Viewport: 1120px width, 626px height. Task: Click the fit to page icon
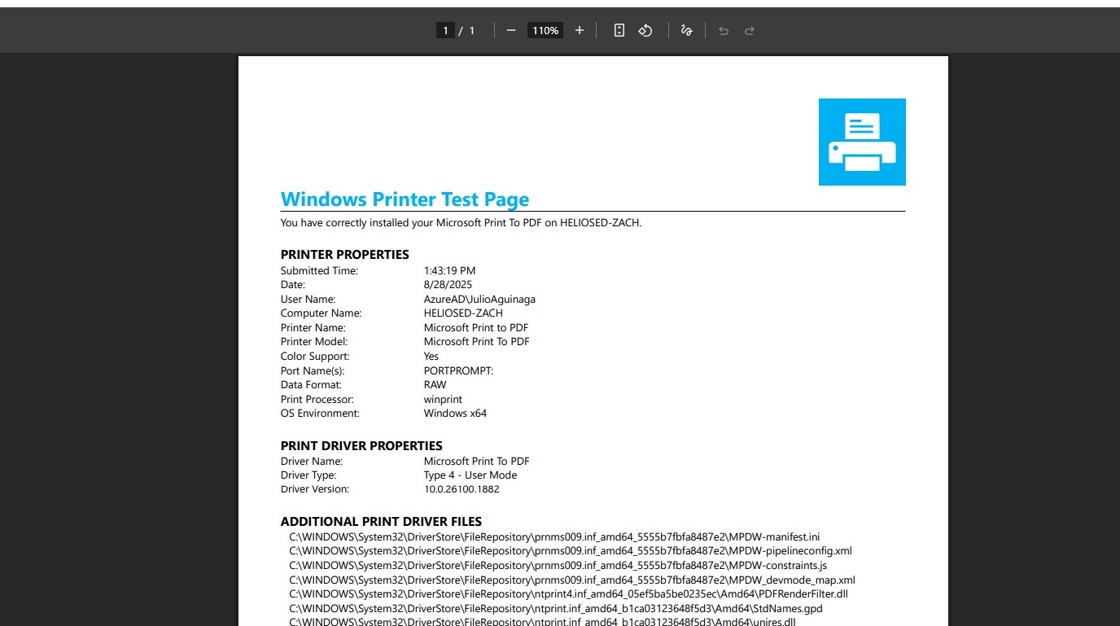[x=619, y=30]
